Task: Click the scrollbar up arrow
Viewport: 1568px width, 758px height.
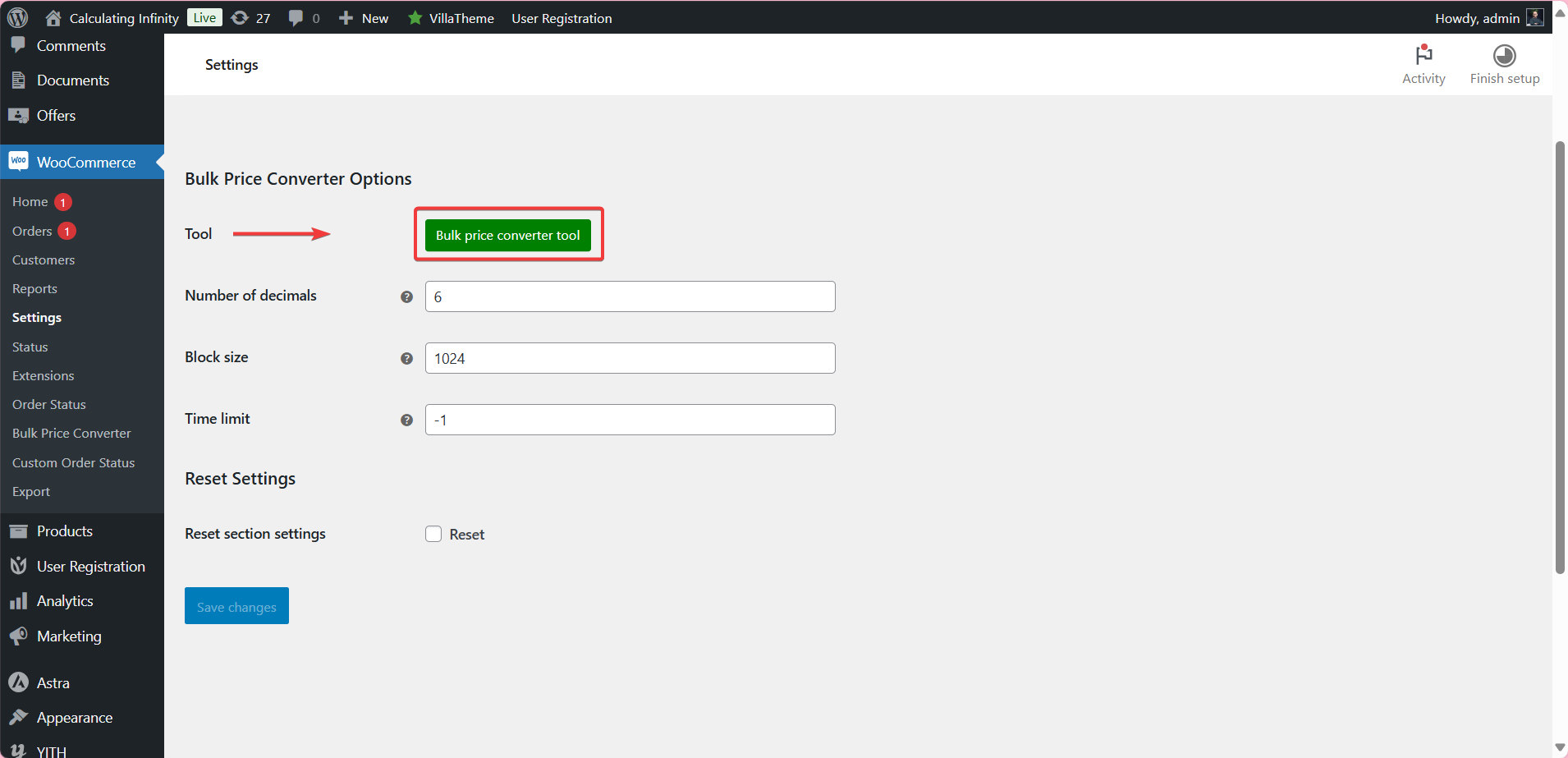Action: pyautogui.click(x=1560, y=12)
